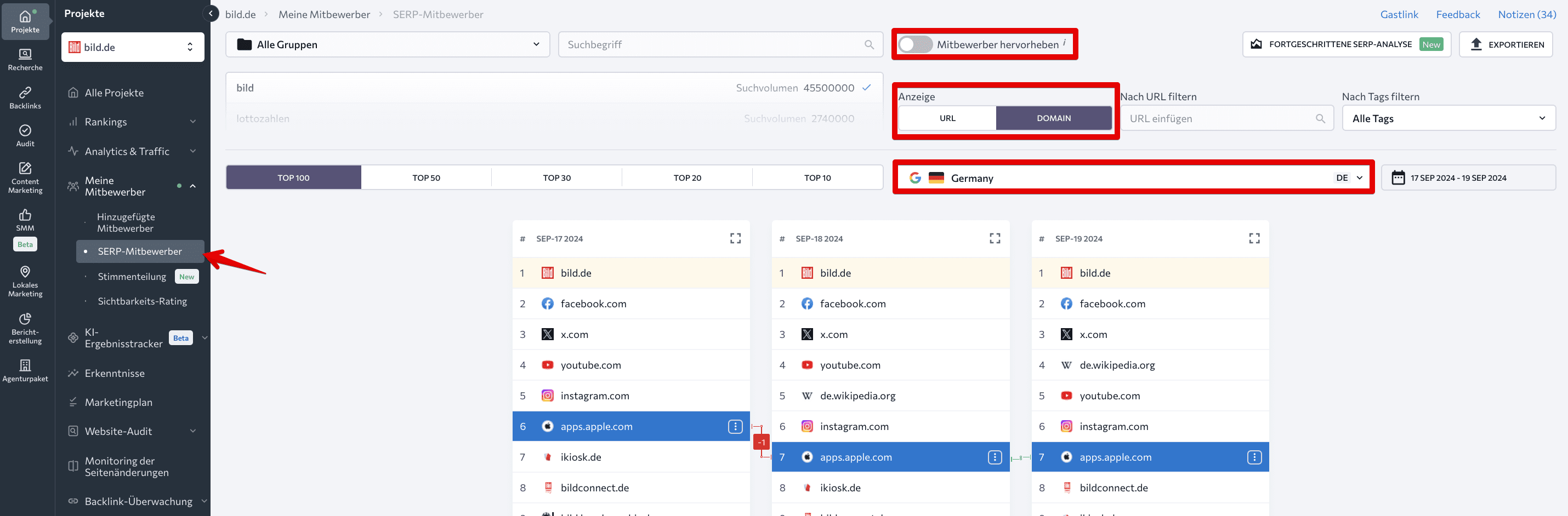Click info icon beside Mitbewerber hervorheben
Screen dimensions: 1568x516
(x=1064, y=42)
